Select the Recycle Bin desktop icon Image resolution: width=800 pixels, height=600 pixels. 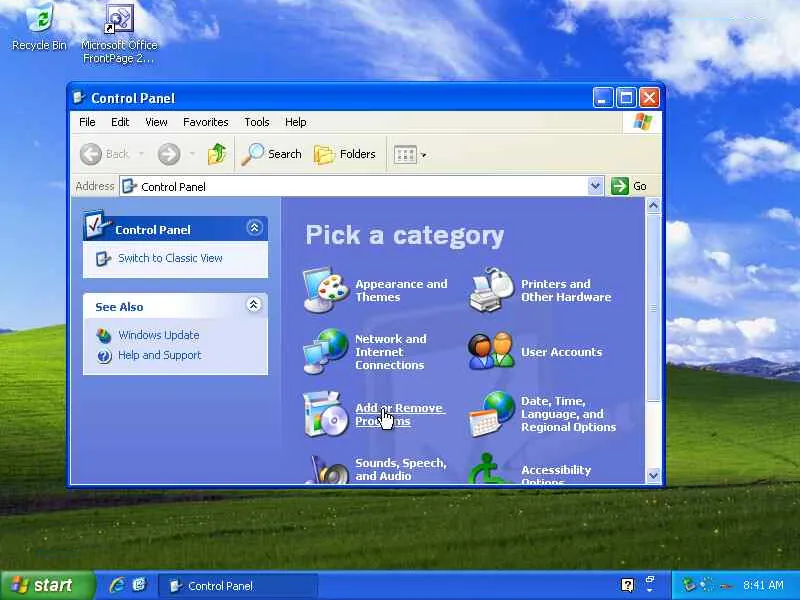pyautogui.click(x=39, y=28)
